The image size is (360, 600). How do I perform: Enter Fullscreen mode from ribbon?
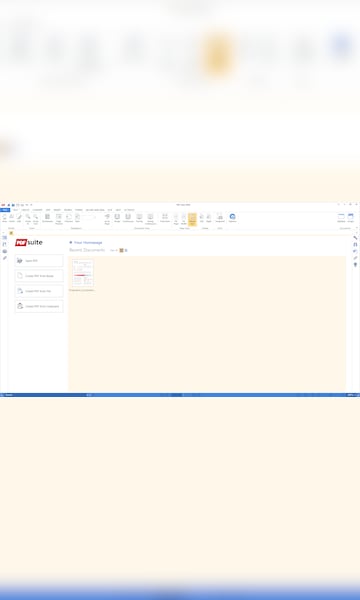(x=165, y=218)
